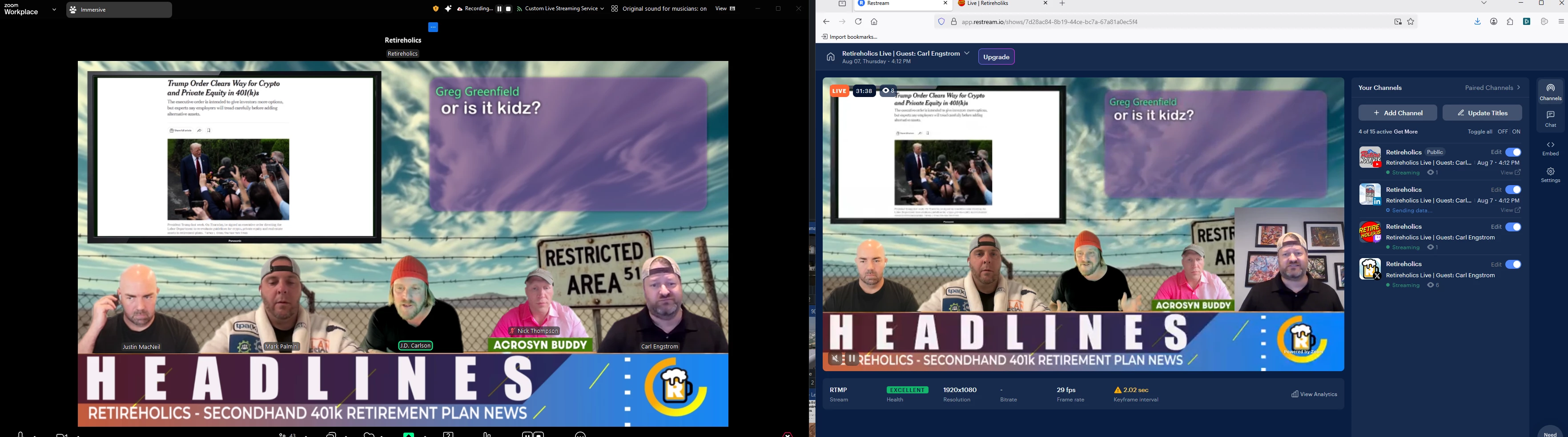Open the Zoom AI Companion sparkle icon
The height and width of the screenshot is (437, 1568).
click(448, 8)
